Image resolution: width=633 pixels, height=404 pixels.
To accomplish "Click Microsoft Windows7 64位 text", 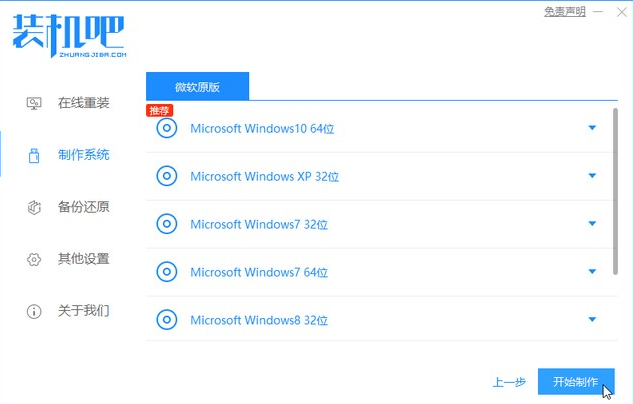I will [x=259, y=272].
